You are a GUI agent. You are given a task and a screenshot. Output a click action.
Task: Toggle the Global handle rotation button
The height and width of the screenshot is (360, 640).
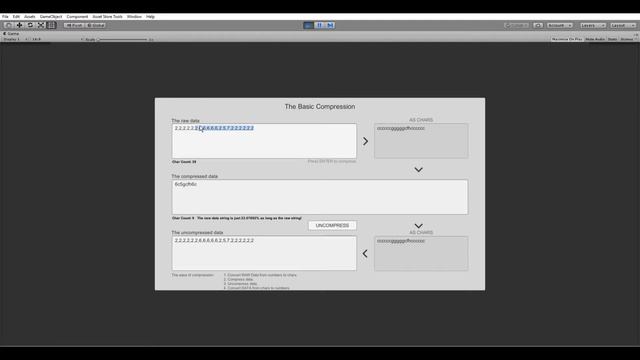pyautogui.click(x=96, y=25)
